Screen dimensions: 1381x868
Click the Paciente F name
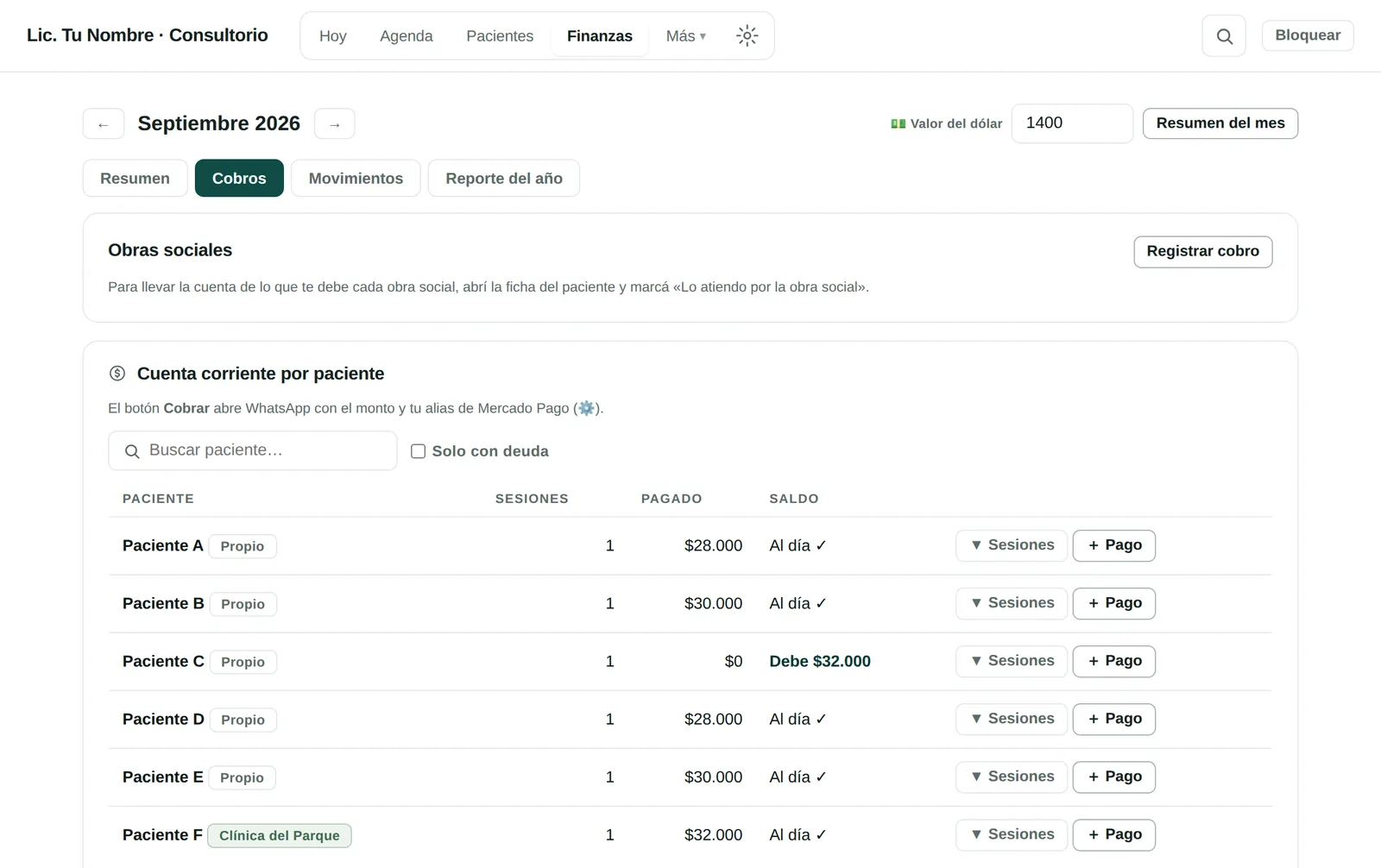[x=162, y=834]
